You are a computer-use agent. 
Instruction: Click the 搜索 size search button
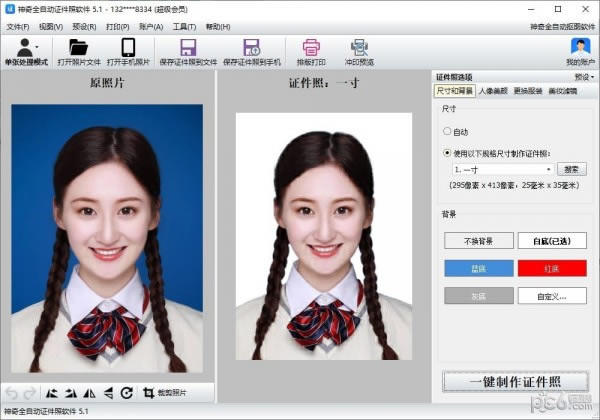pos(573,169)
